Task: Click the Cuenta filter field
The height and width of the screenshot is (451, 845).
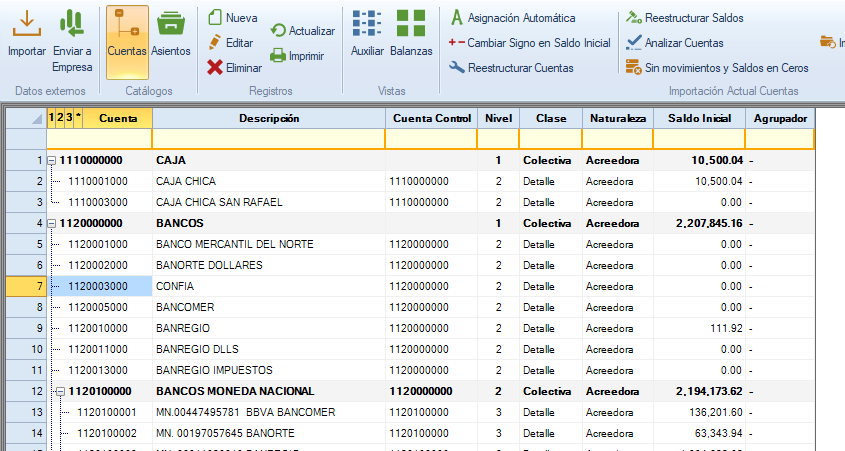Action: point(100,139)
